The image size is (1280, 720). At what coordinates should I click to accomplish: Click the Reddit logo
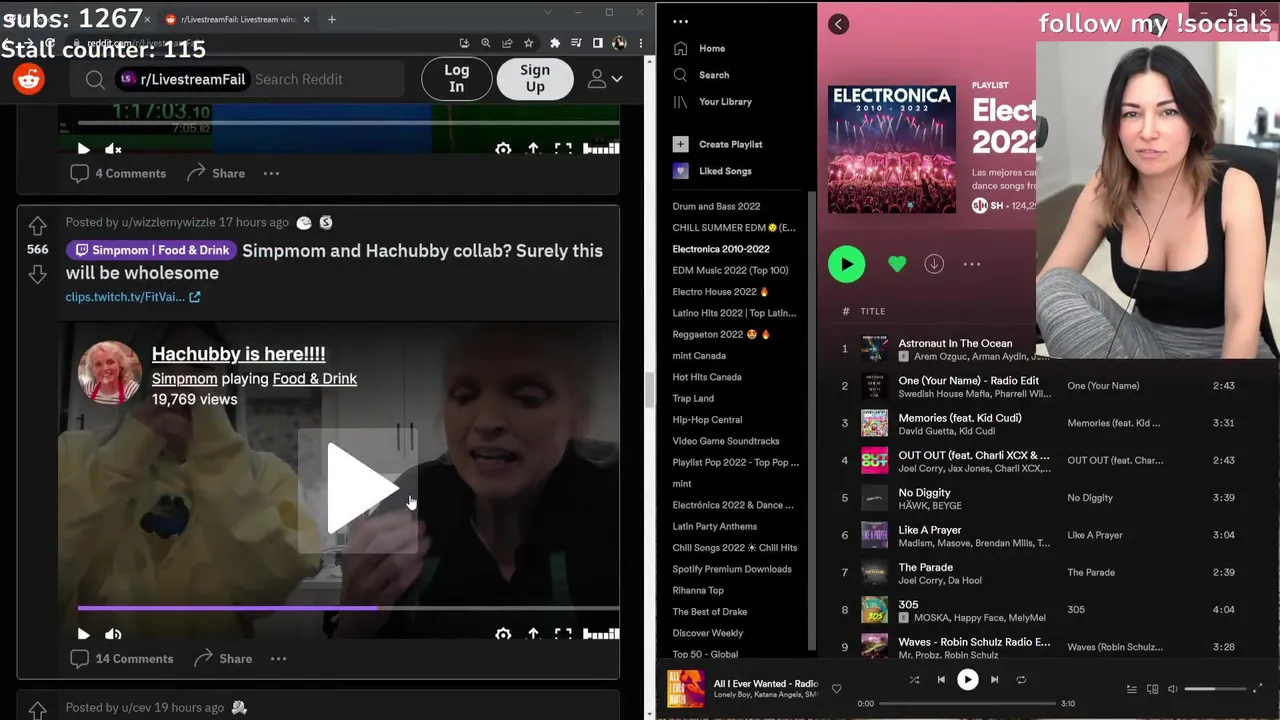29,79
